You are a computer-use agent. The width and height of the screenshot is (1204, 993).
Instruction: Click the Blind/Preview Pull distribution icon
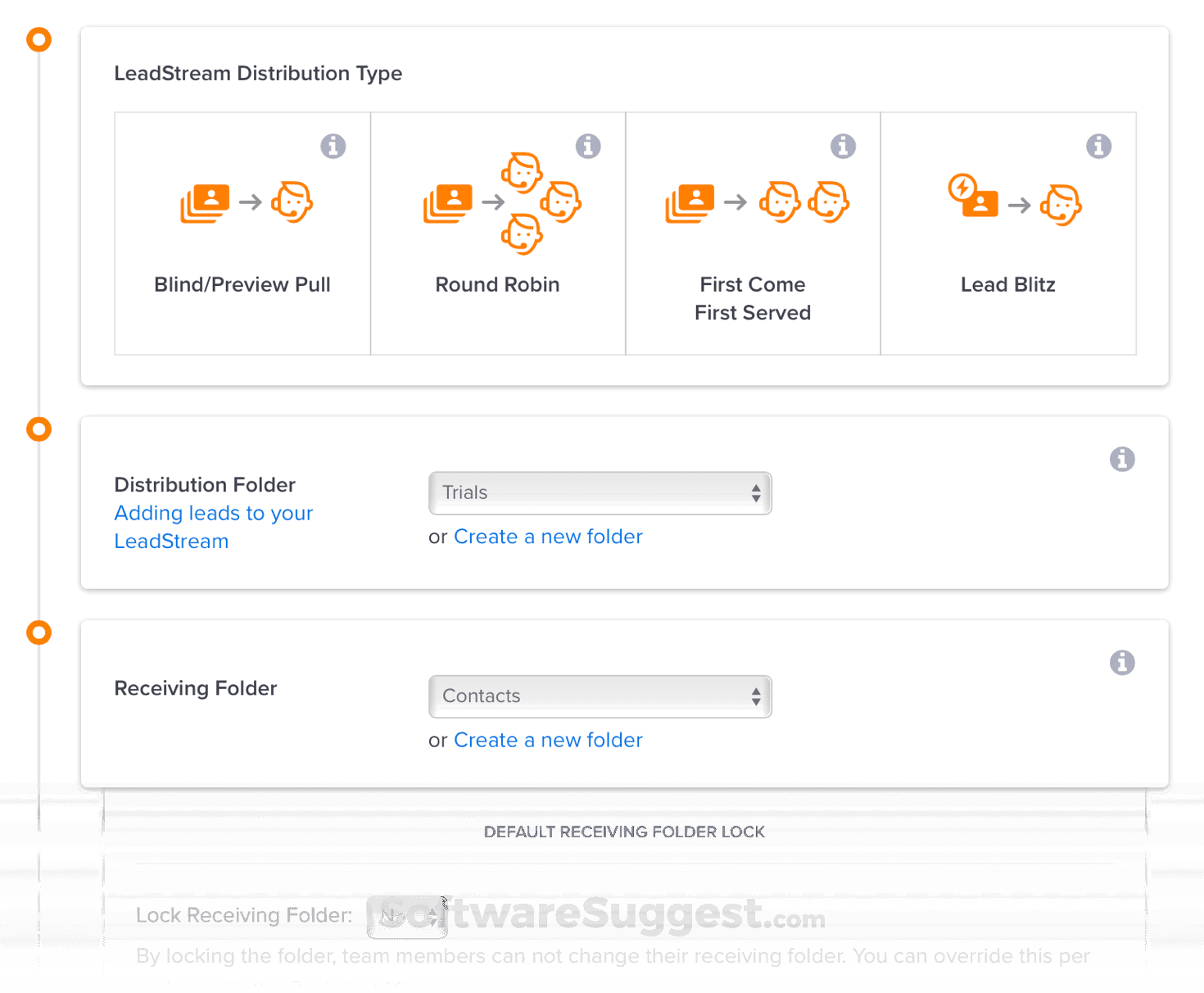pos(246,202)
